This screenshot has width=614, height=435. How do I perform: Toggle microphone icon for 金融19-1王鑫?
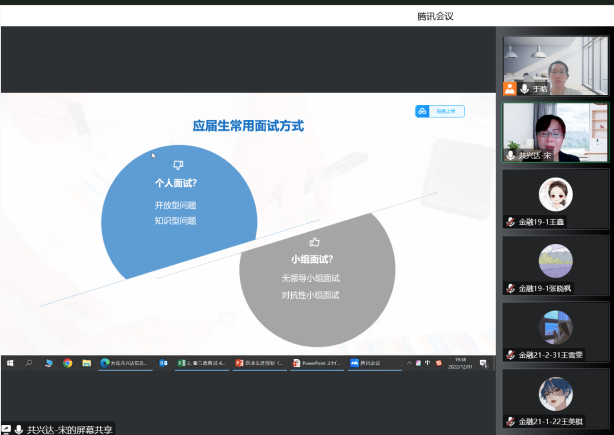click(x=510, y=221)
